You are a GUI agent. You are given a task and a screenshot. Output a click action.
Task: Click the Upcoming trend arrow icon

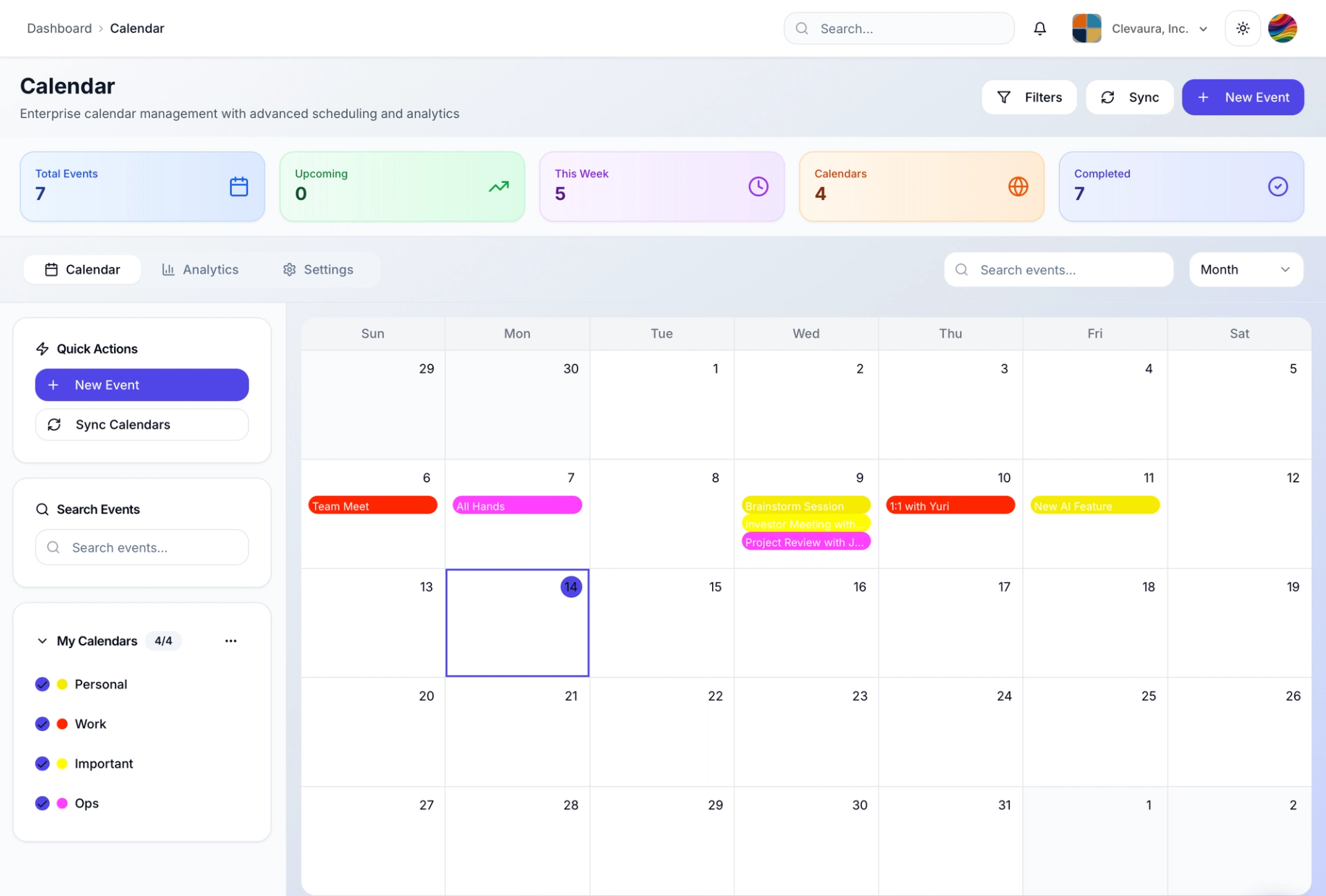(499, 186)
